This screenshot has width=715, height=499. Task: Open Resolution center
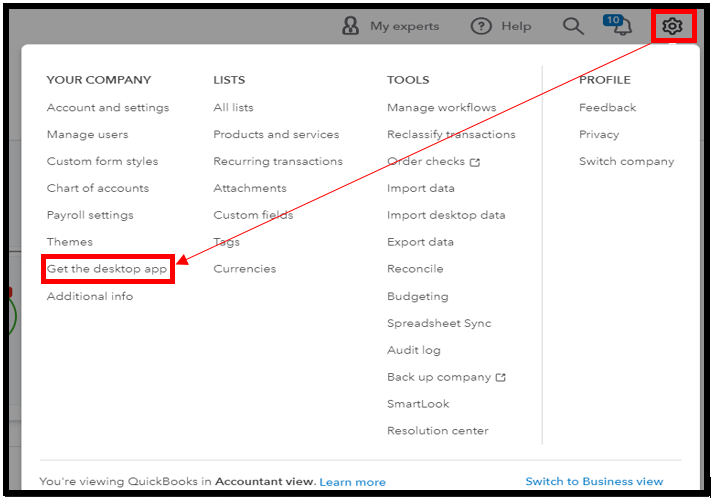(x=438, y=431)
